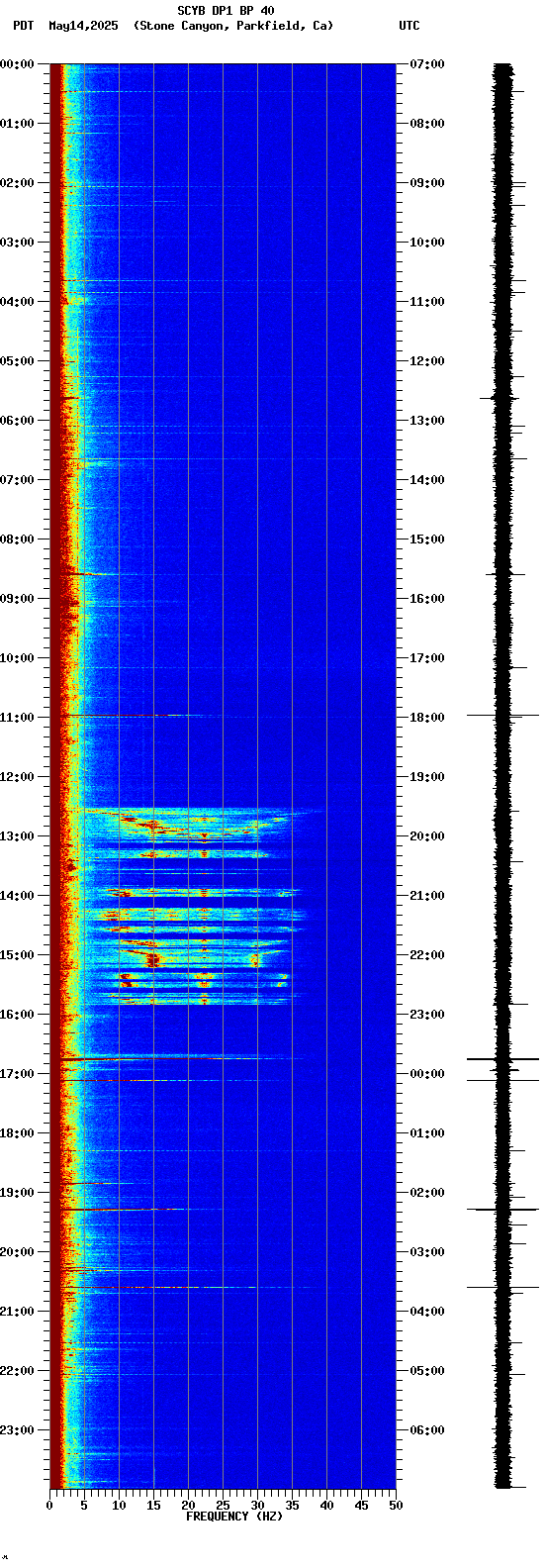
Task: Click the 'FREQUENCY (HZ)' axis label
Action: 234,1516
